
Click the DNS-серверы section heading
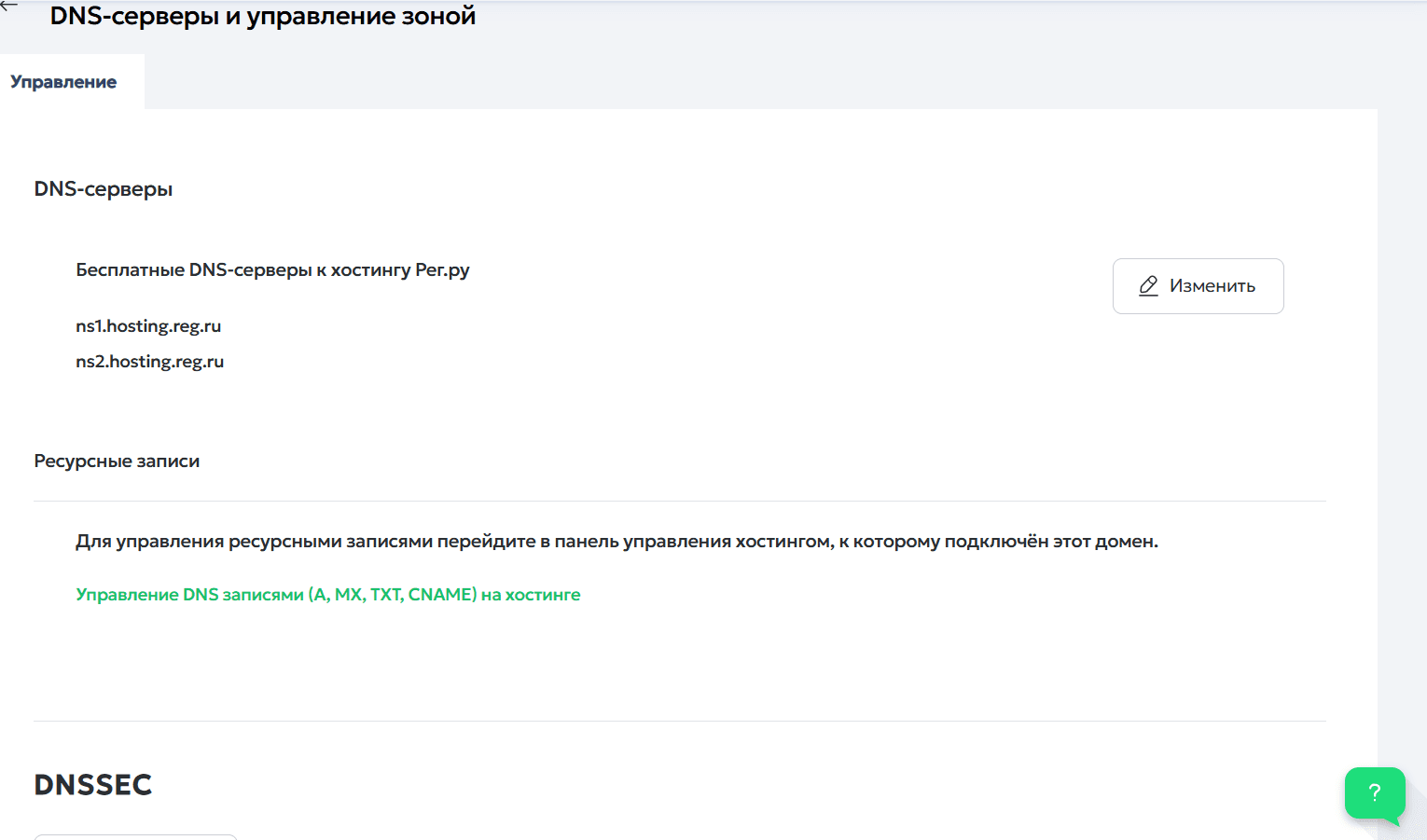[104, 189]
